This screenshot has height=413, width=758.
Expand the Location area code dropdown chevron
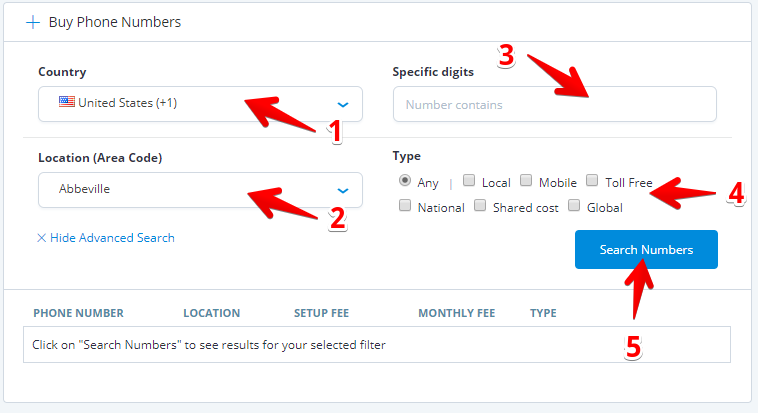pyautogui.click(x=343, y=190)
